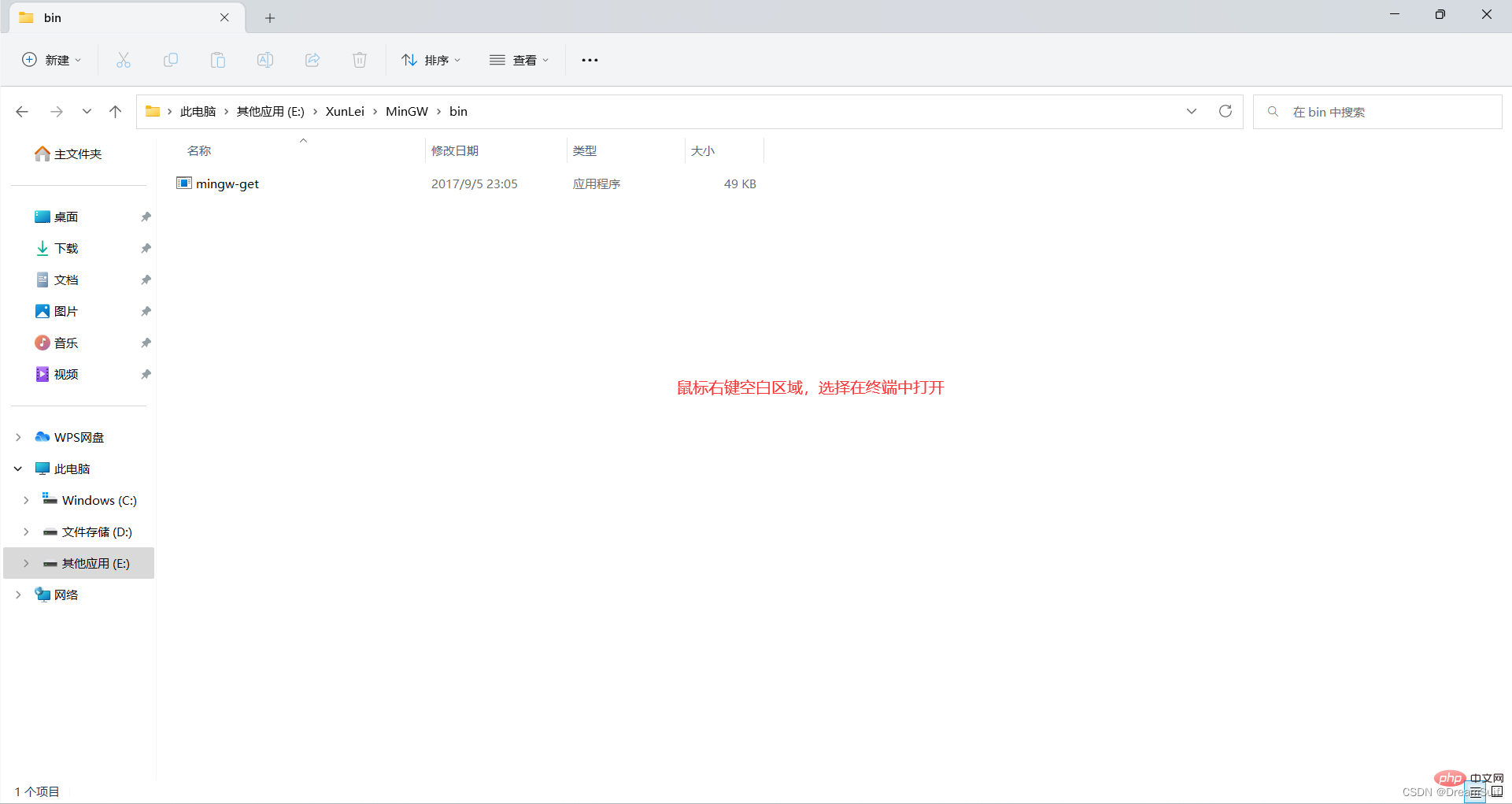Toggle name column sort order arrow
Viewport: 1512px width, 804px height.
pos(303,142)
